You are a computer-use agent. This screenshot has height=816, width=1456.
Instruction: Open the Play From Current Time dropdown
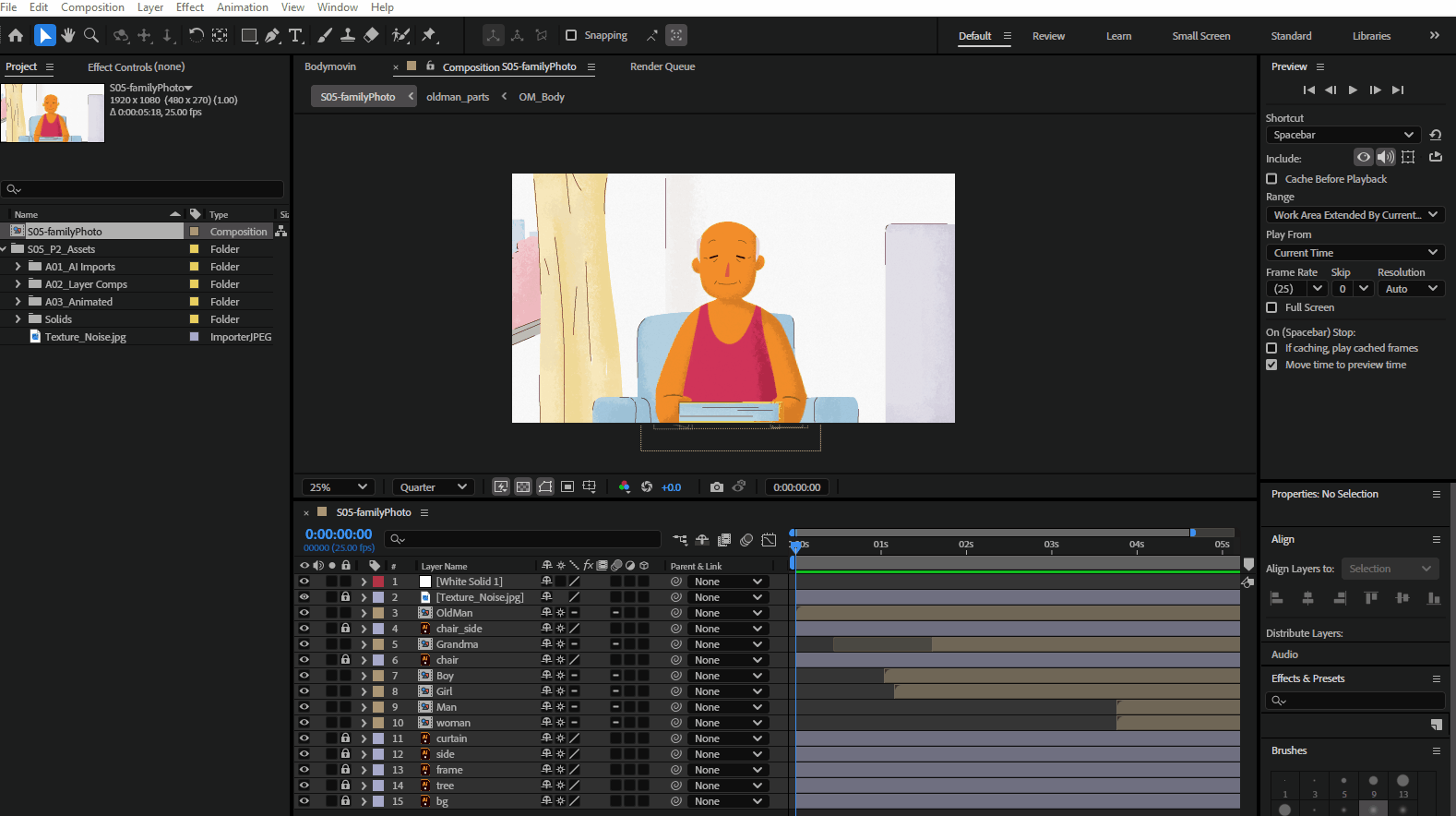point(1355,252)
